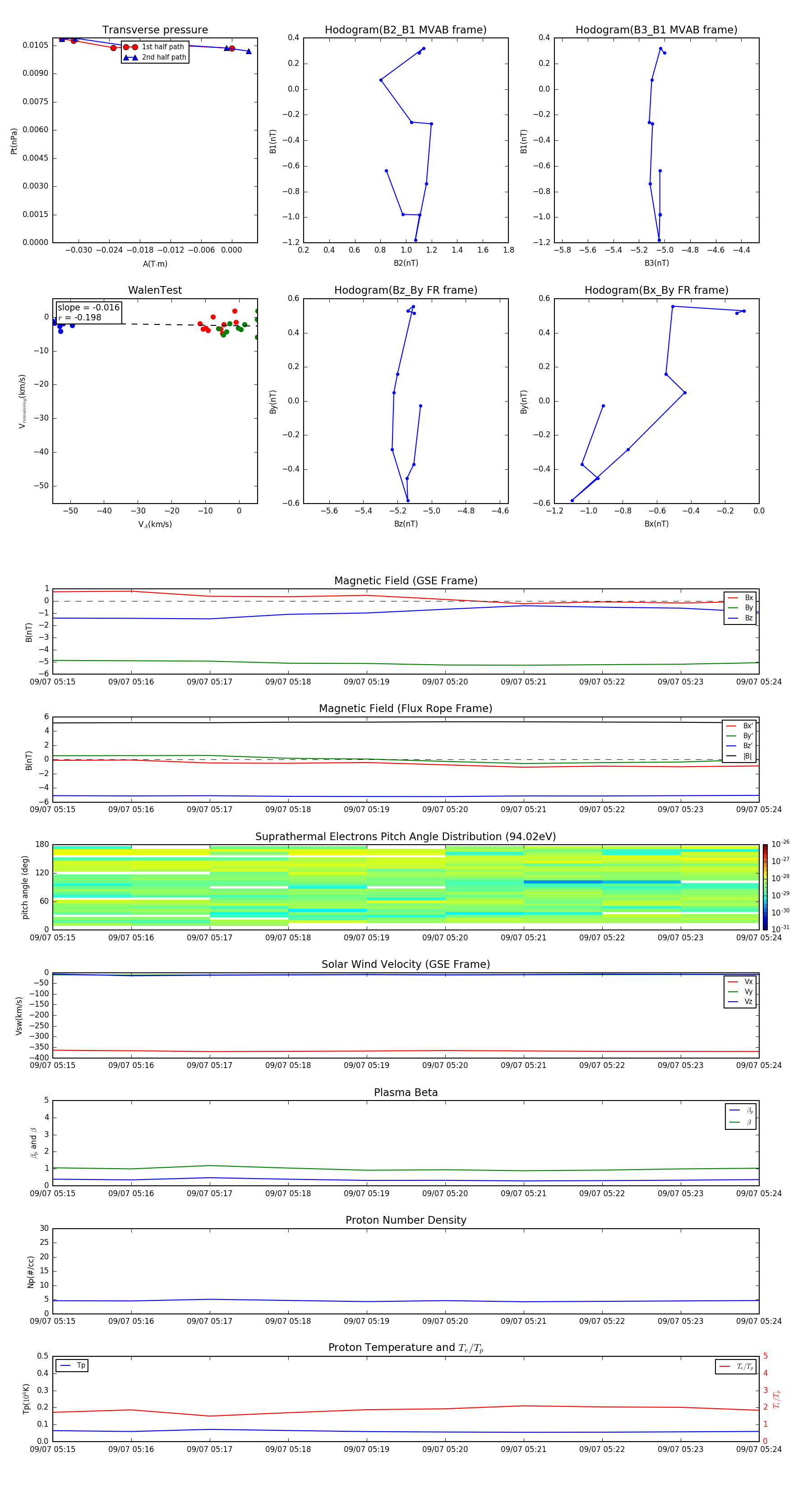Screen dimensions: 812x1489
Task: Select the '2nd half path' legend entry
Action: (x=154, y=57)
